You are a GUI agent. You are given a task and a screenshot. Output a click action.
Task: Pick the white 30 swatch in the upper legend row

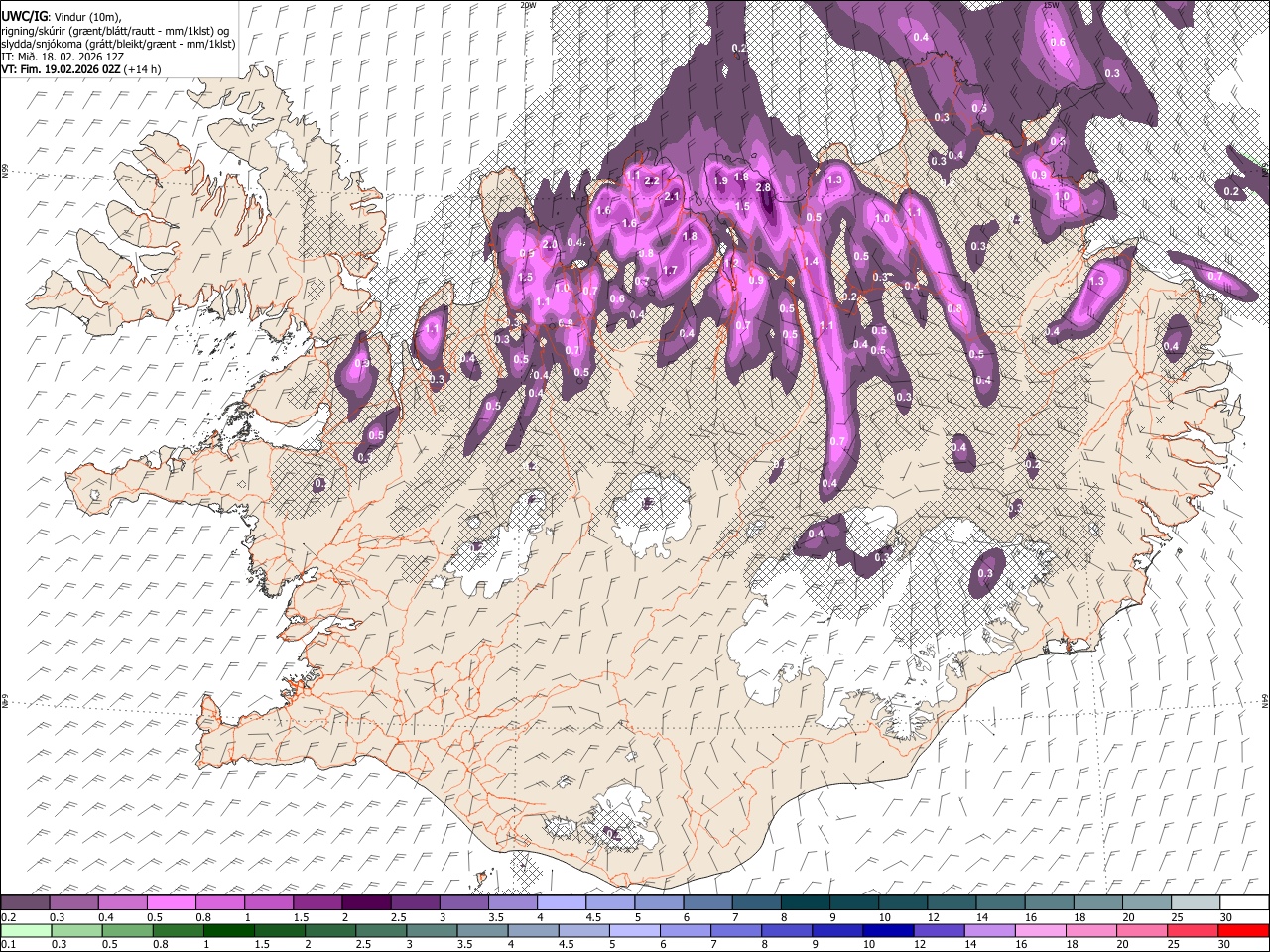tap(1243, 903)
